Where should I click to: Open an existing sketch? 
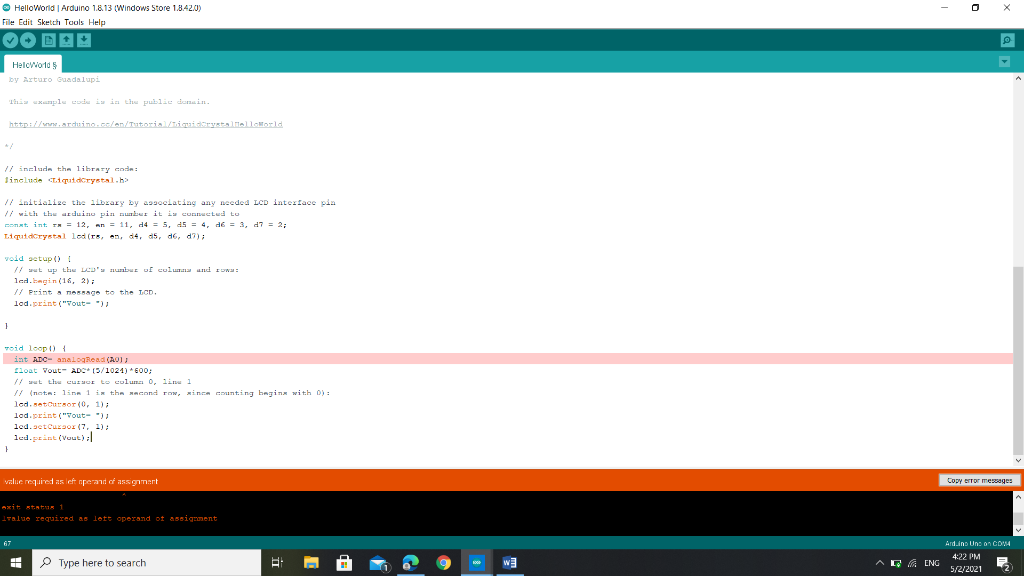[66, 40]
